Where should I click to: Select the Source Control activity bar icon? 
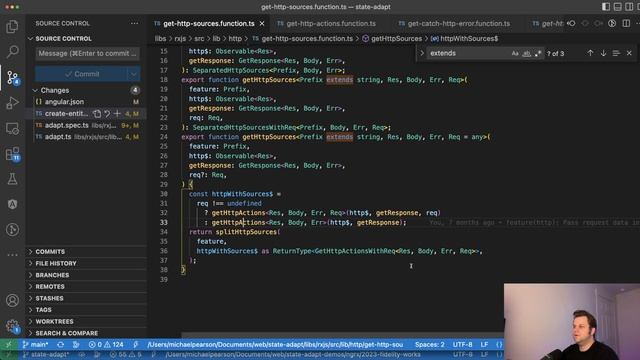(x=12, y=77)
